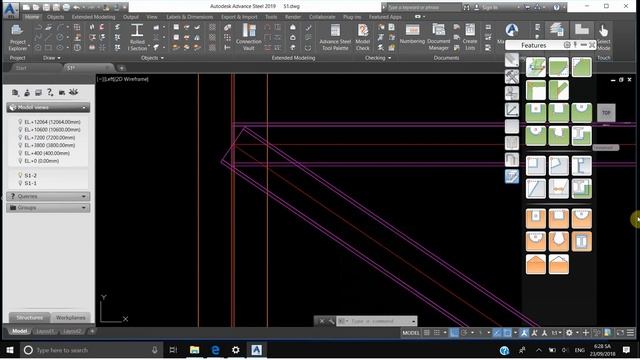Open the Export & Import ribbon tab
Screen dimensions: 640x360
tap(239, 17)
